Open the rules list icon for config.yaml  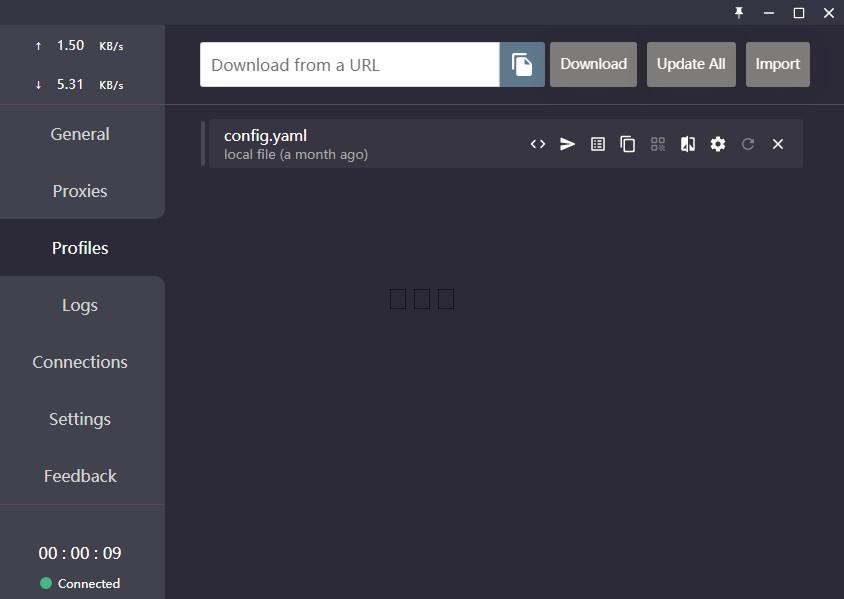click(x=597, y=144)
